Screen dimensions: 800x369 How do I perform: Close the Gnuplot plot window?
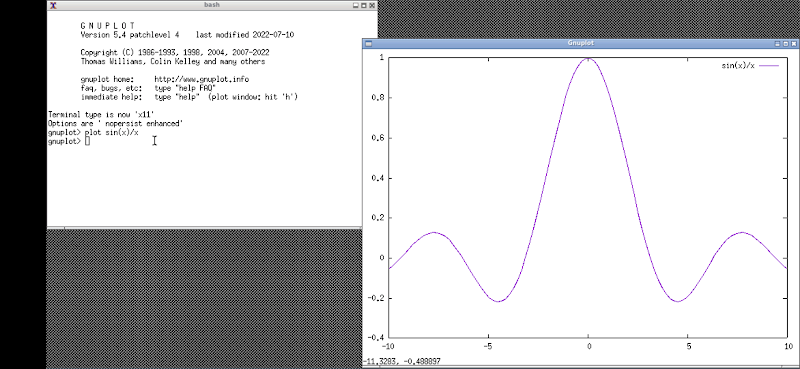[x=793, y=44]
